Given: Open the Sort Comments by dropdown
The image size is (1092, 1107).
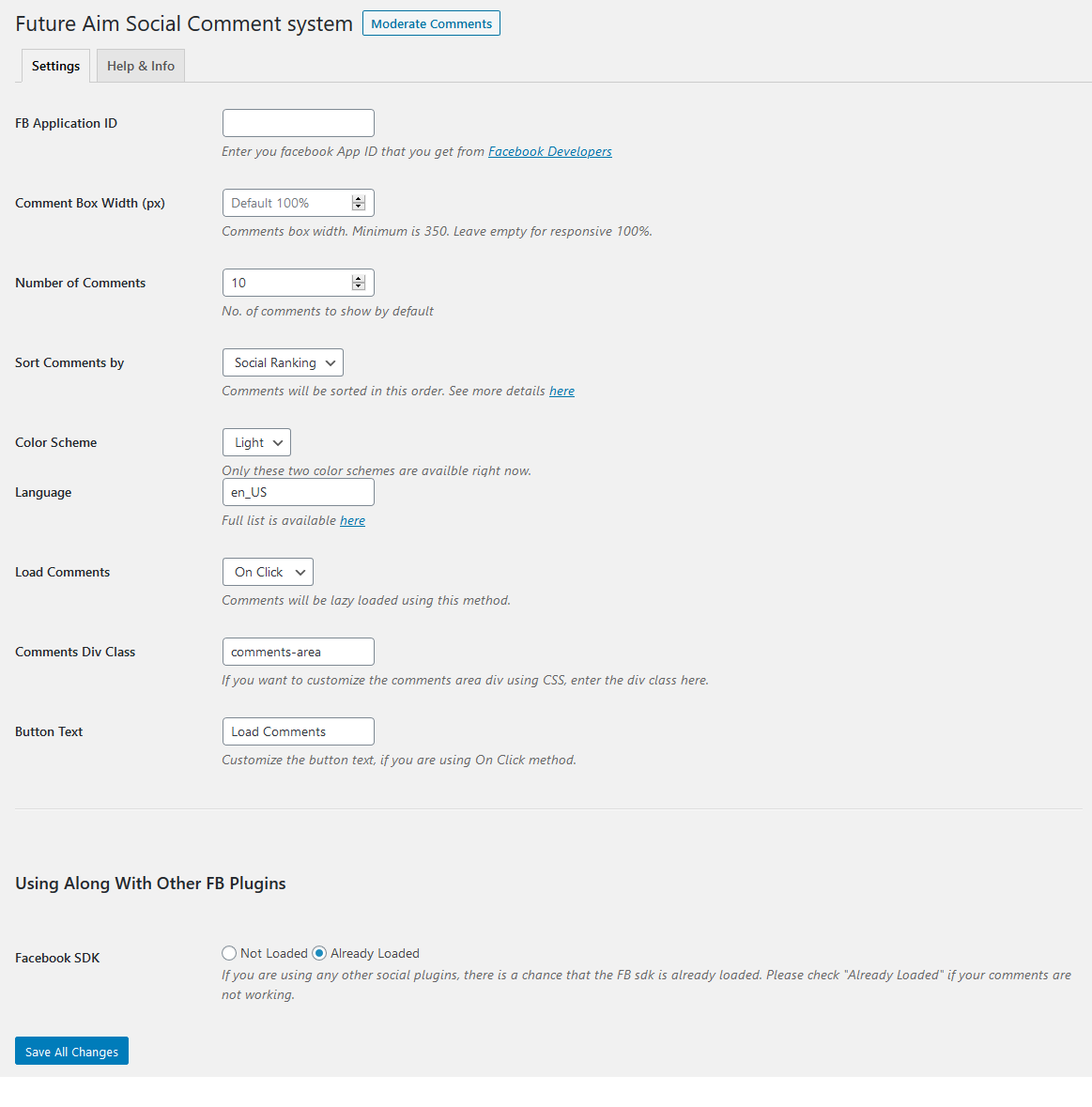Looking at the screenshot, I should click(x=283, y=362).
